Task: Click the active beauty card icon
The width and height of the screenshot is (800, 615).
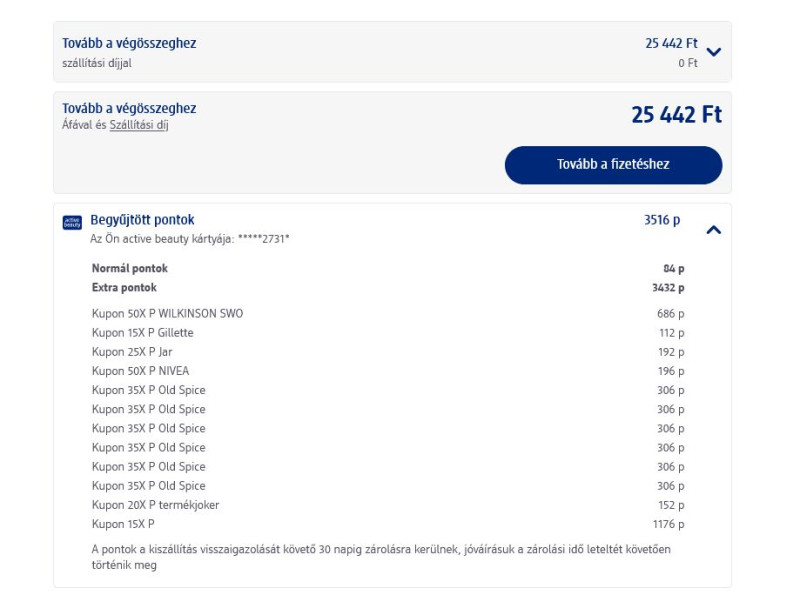Action: tap(72, 222)
